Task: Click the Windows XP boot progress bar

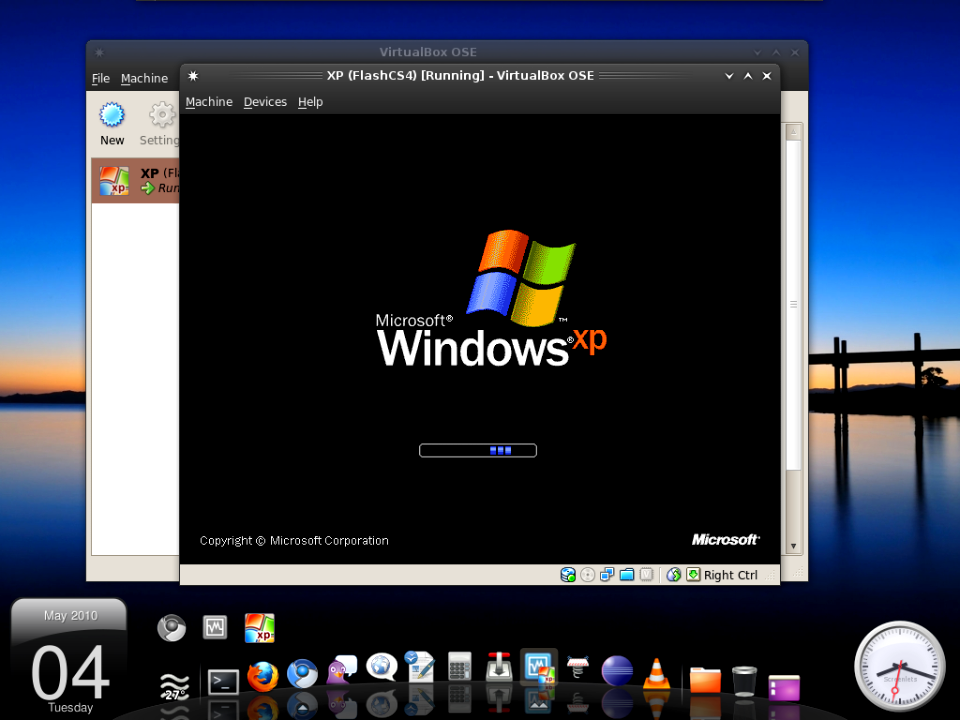Action: [x=478, y=451]
